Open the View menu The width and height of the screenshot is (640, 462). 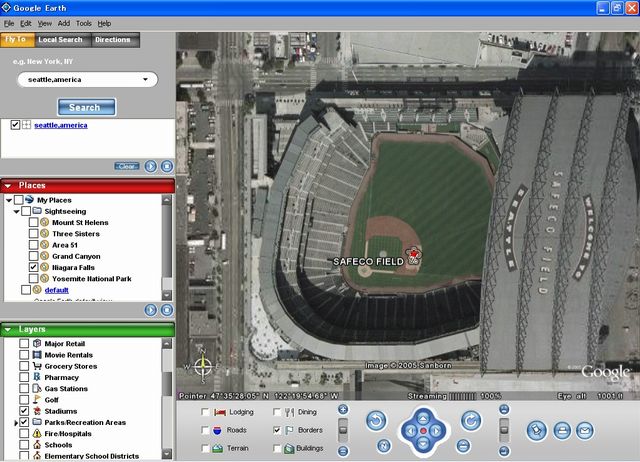click(45, 24)
